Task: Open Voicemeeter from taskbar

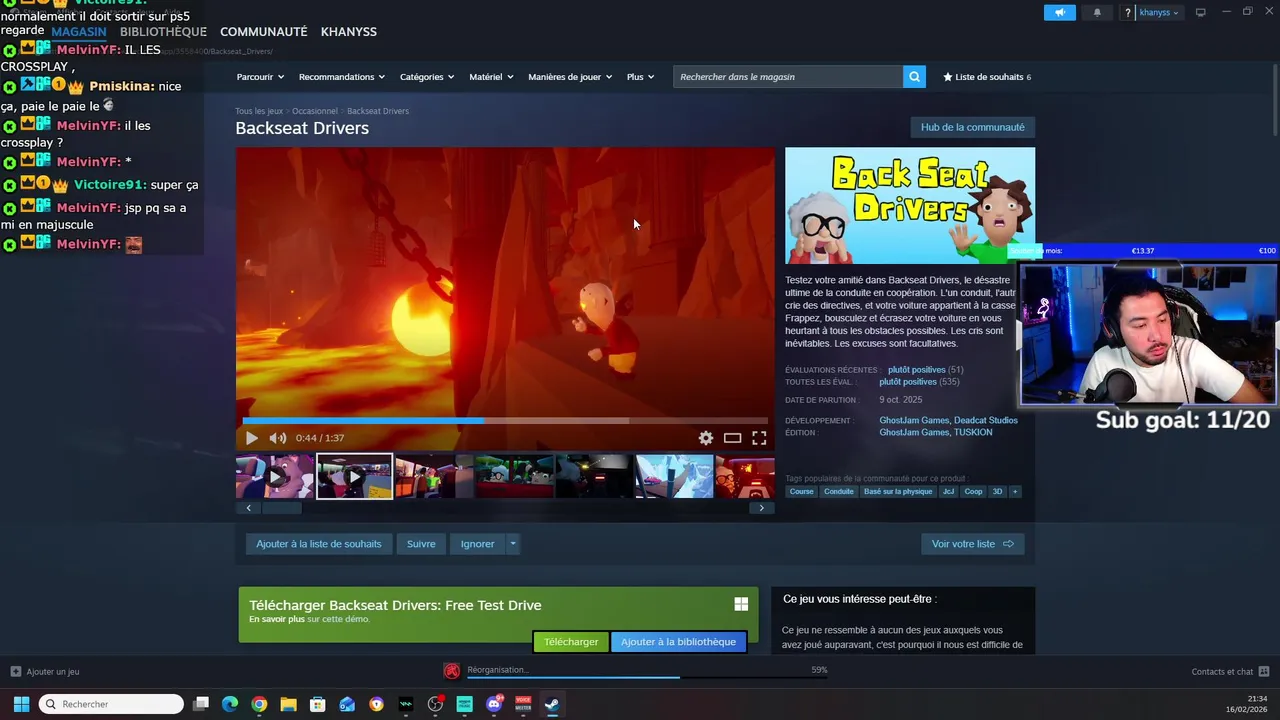Action: [x=523, y=704]
